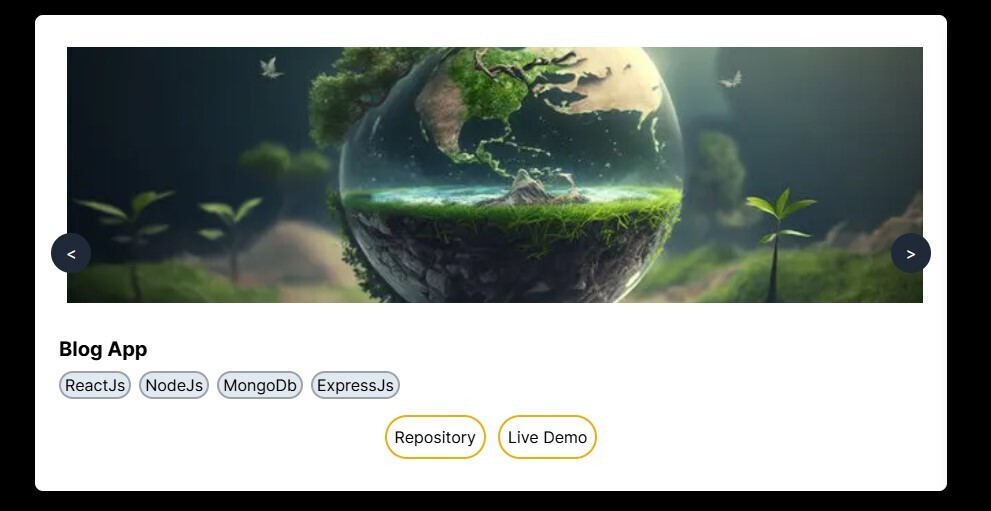991x511 pixels.
Task: Select the ReactJs tech tag
Action: pyautogui.click(x=95, y=385)
